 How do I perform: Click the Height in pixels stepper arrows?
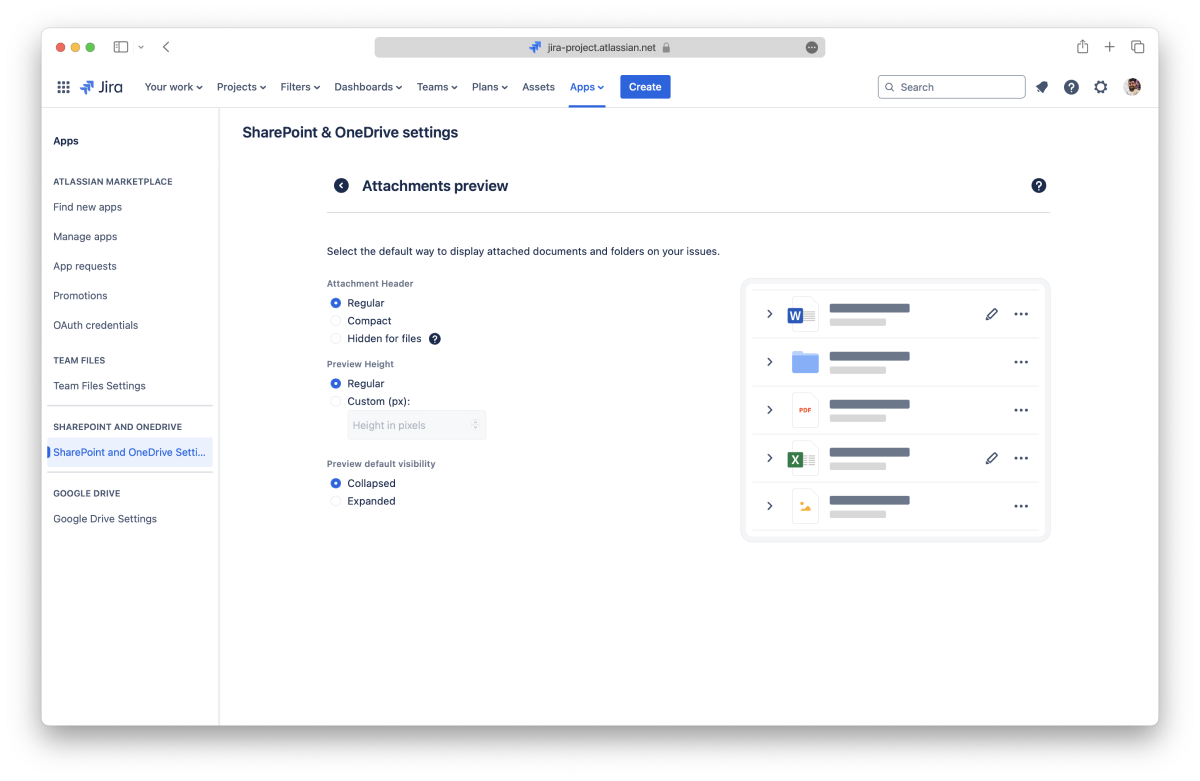(476, 425)
